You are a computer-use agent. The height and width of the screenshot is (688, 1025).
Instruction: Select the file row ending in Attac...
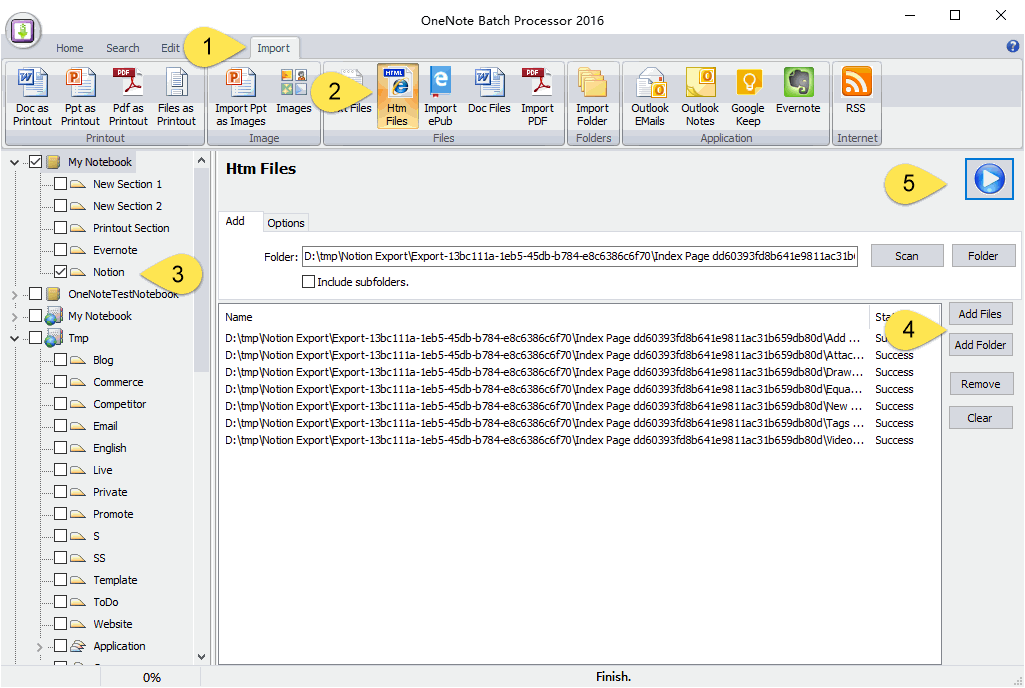(x=579, y=355)
